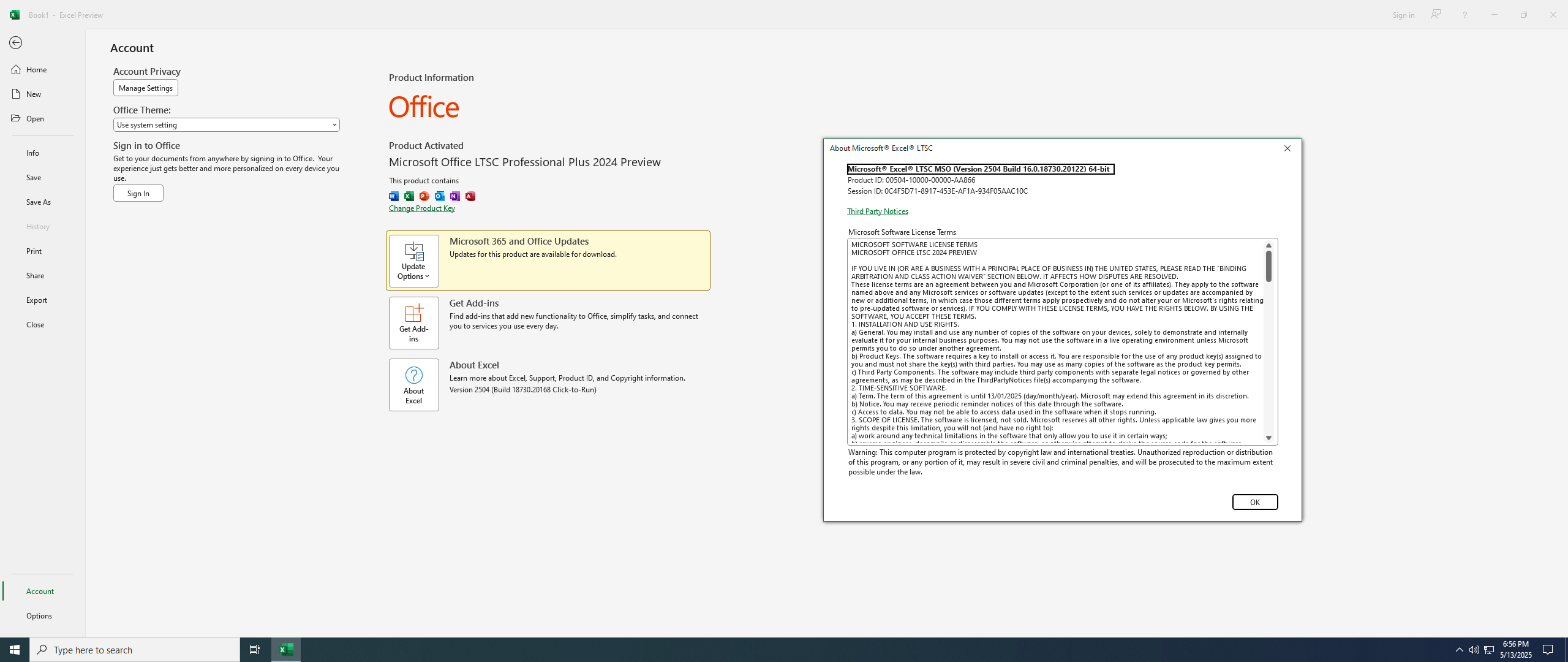
Task: Click the Sign In button
Action: pos(138,194)
